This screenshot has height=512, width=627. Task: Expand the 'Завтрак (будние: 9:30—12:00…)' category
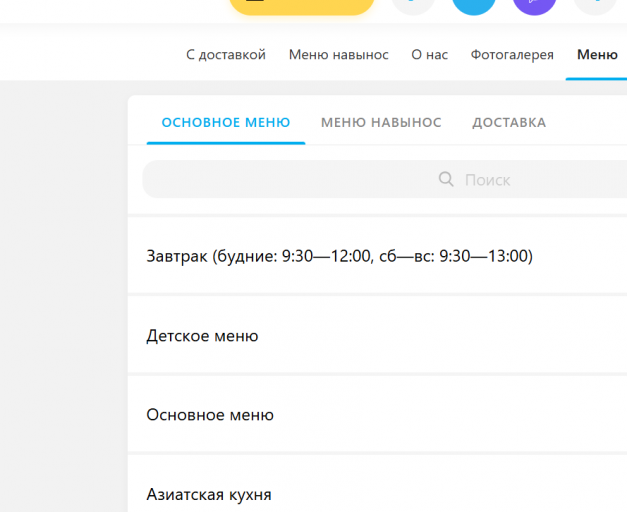[x=377, y=256]
